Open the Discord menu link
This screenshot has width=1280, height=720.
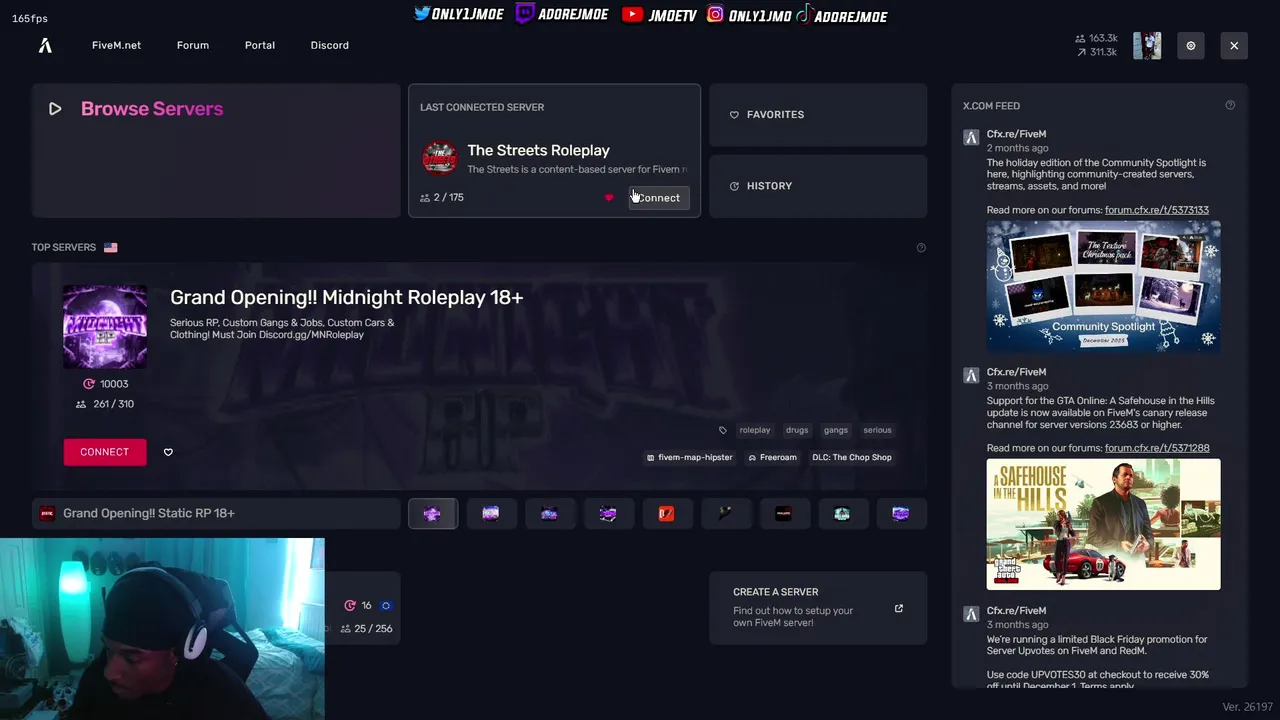(x=330, y=45)
